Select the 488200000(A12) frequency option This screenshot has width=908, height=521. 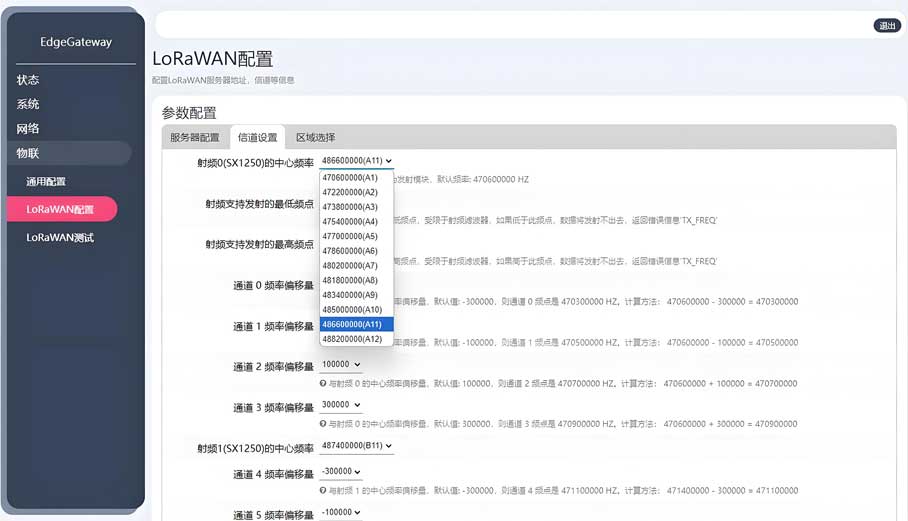[x=352, y=339]
